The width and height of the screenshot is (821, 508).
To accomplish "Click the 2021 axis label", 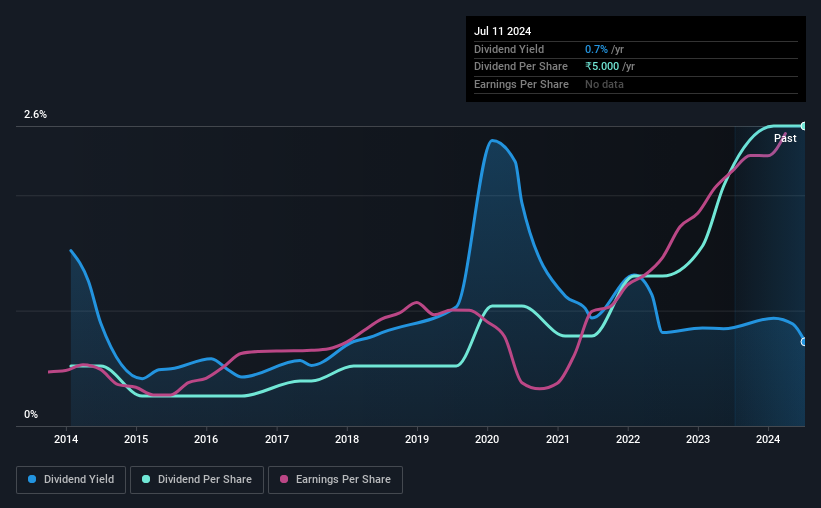I will click(x=558, y=439).
